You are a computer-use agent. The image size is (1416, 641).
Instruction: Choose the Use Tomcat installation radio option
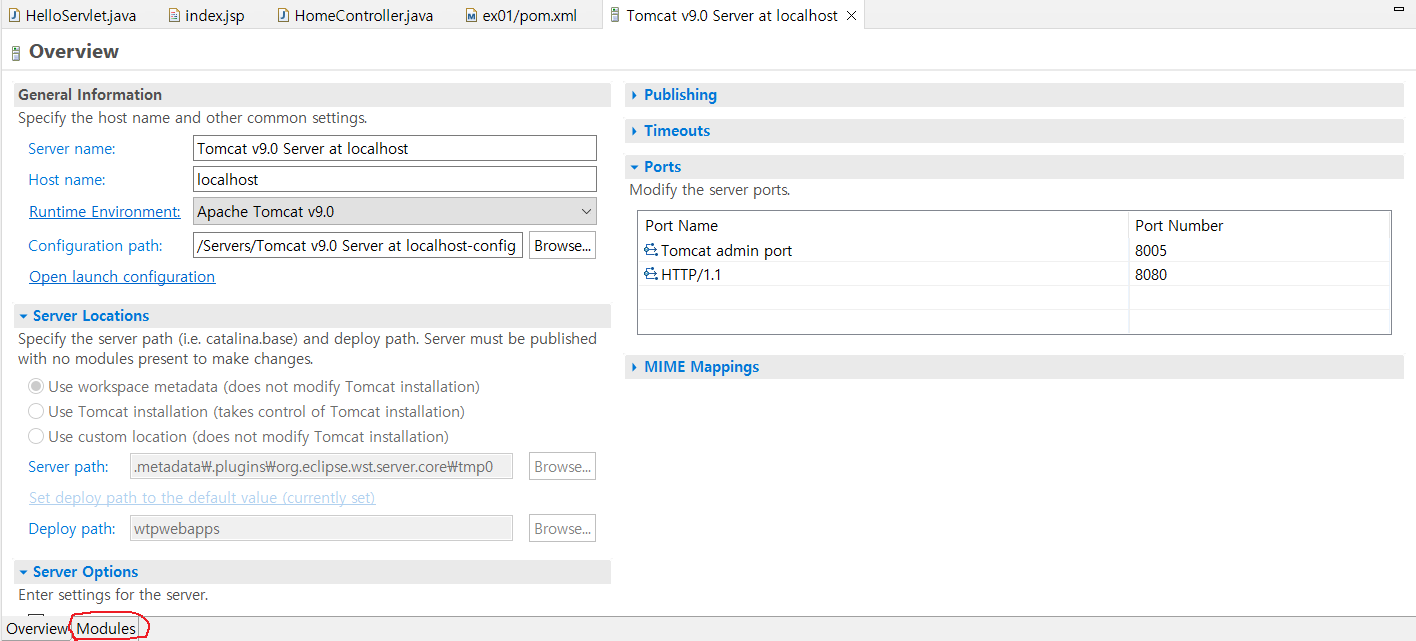(36, 411)
